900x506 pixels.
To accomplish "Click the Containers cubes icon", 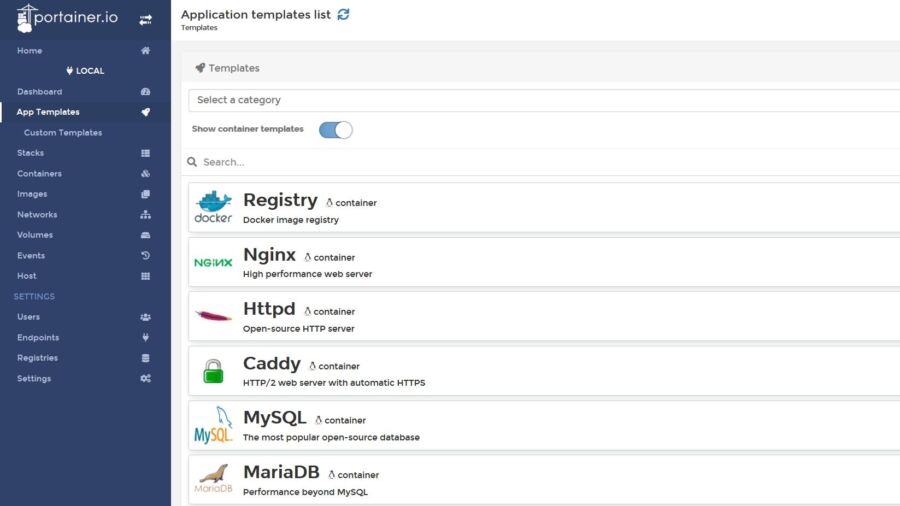I will [146, 173].
